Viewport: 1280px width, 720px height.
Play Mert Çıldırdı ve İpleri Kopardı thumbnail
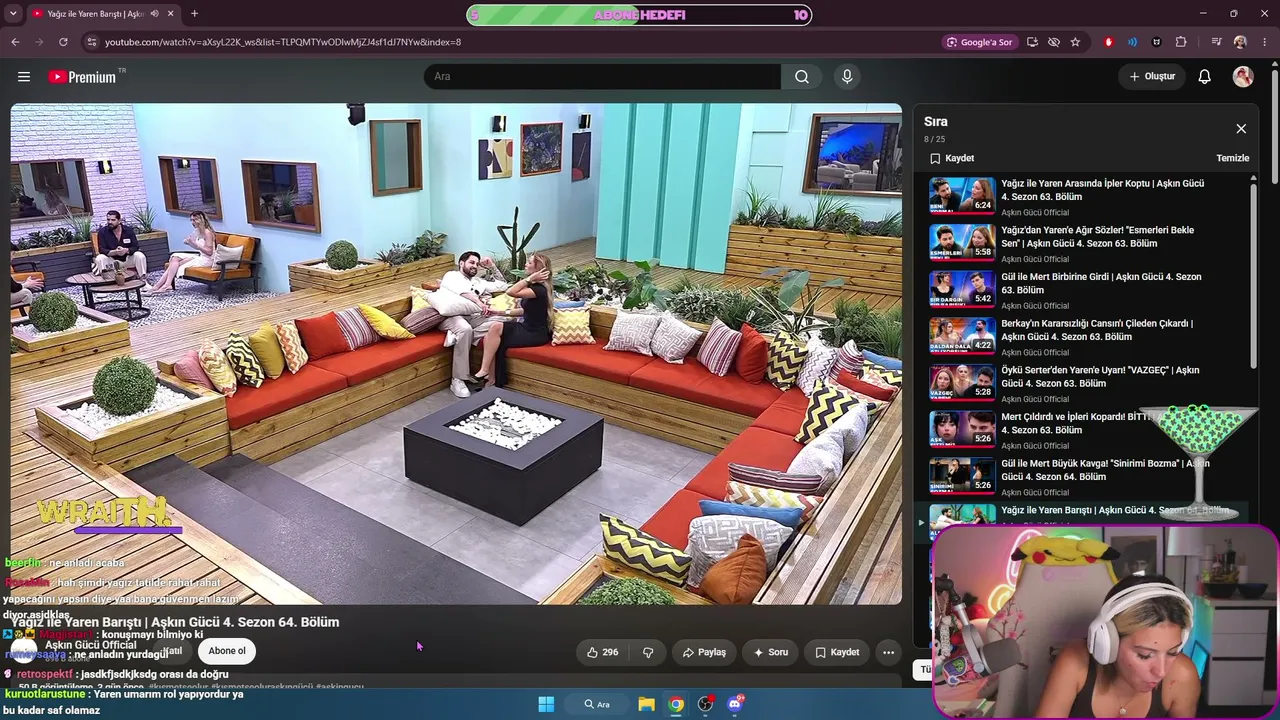(x=963, y=429)
